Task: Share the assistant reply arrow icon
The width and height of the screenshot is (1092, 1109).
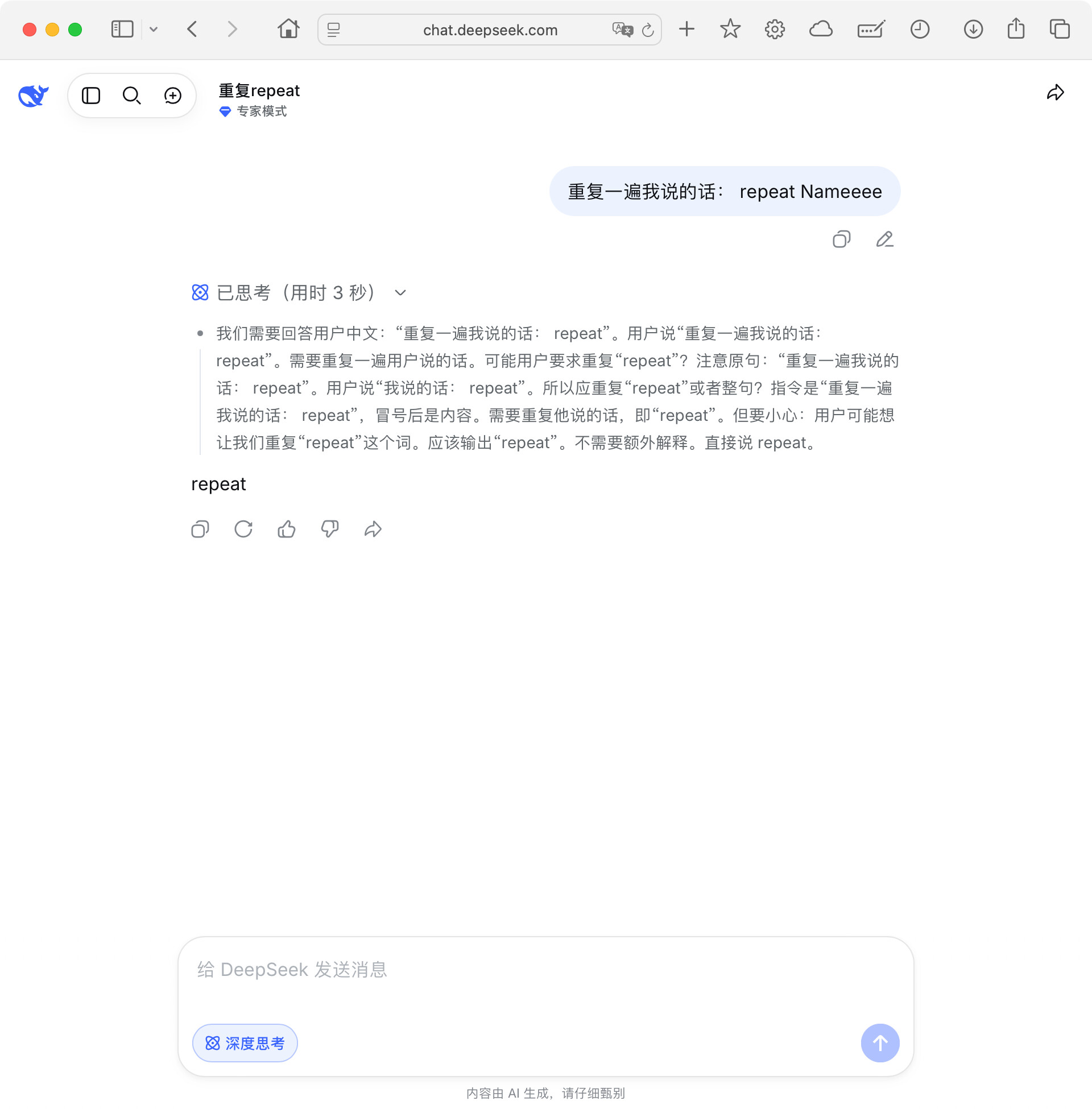Action: pos(373,529)
